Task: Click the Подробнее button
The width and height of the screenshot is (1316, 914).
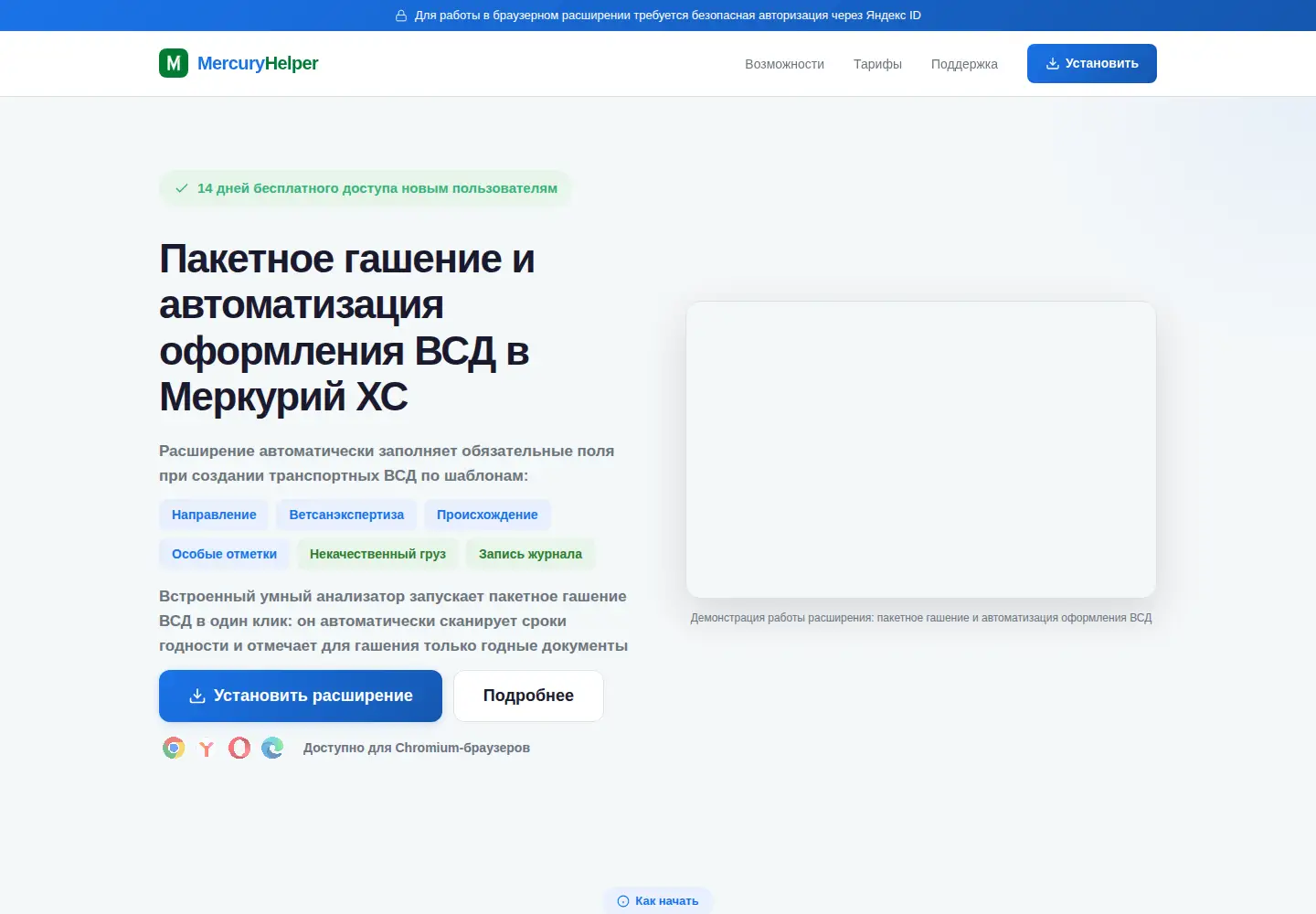Action: point(528,696)
